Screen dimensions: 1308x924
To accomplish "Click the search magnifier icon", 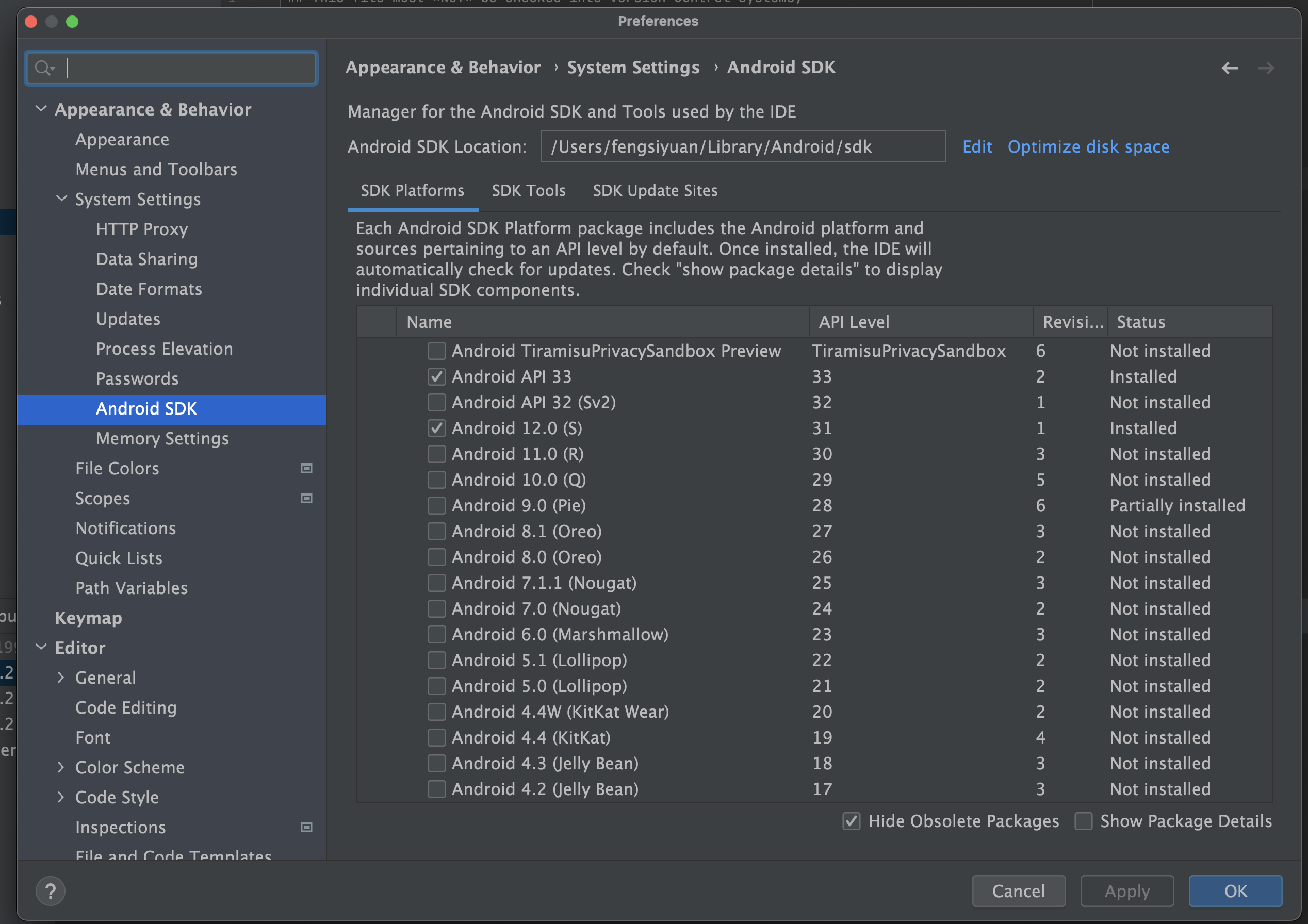I will [43, 69].
